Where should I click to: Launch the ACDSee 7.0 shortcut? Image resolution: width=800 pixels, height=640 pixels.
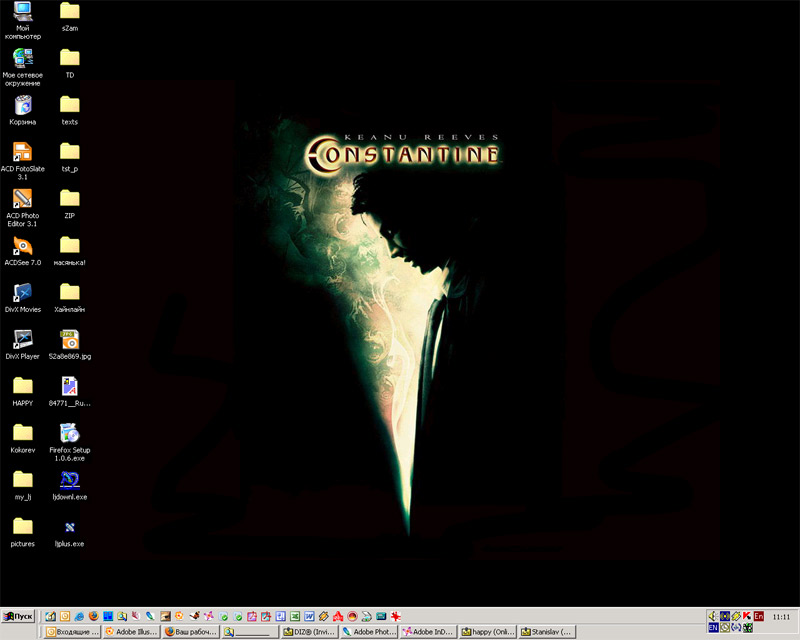pyautogui.click(x=22, y=251)
